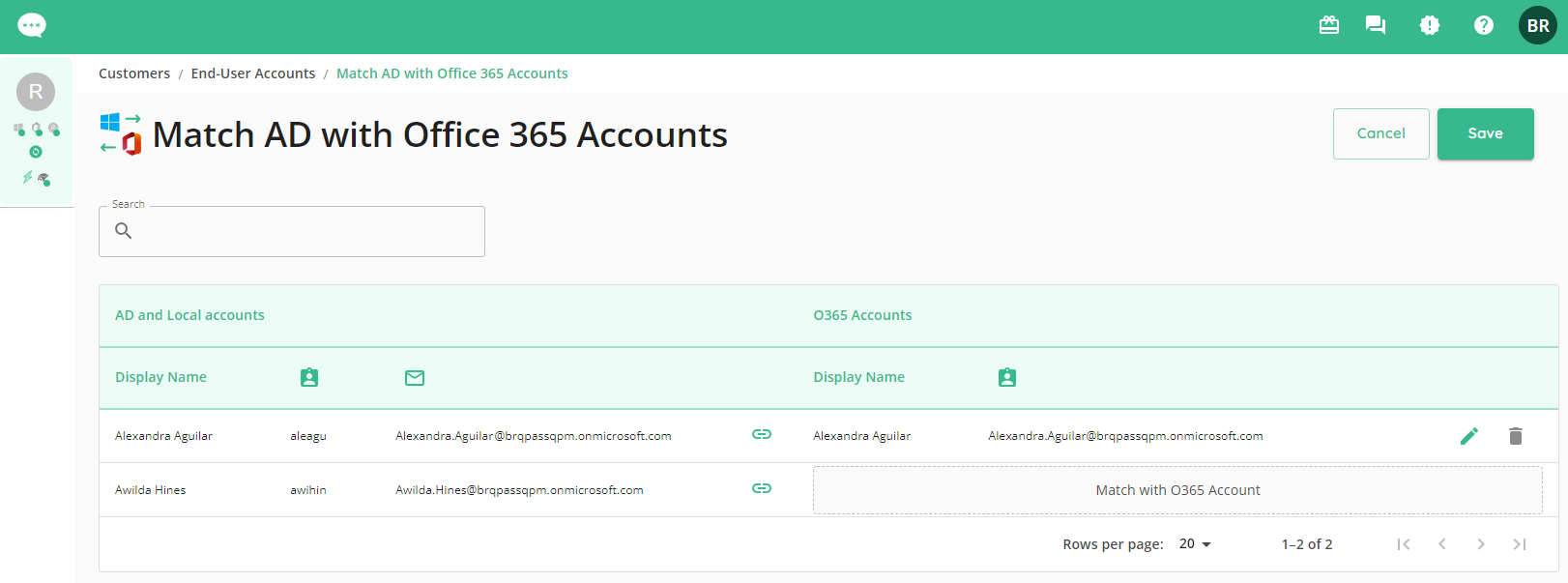This screenshot has width=1568, height=583.
Task: Delete the Alexandra Aguilar match with trash icon
Action: click(1516, 436)
